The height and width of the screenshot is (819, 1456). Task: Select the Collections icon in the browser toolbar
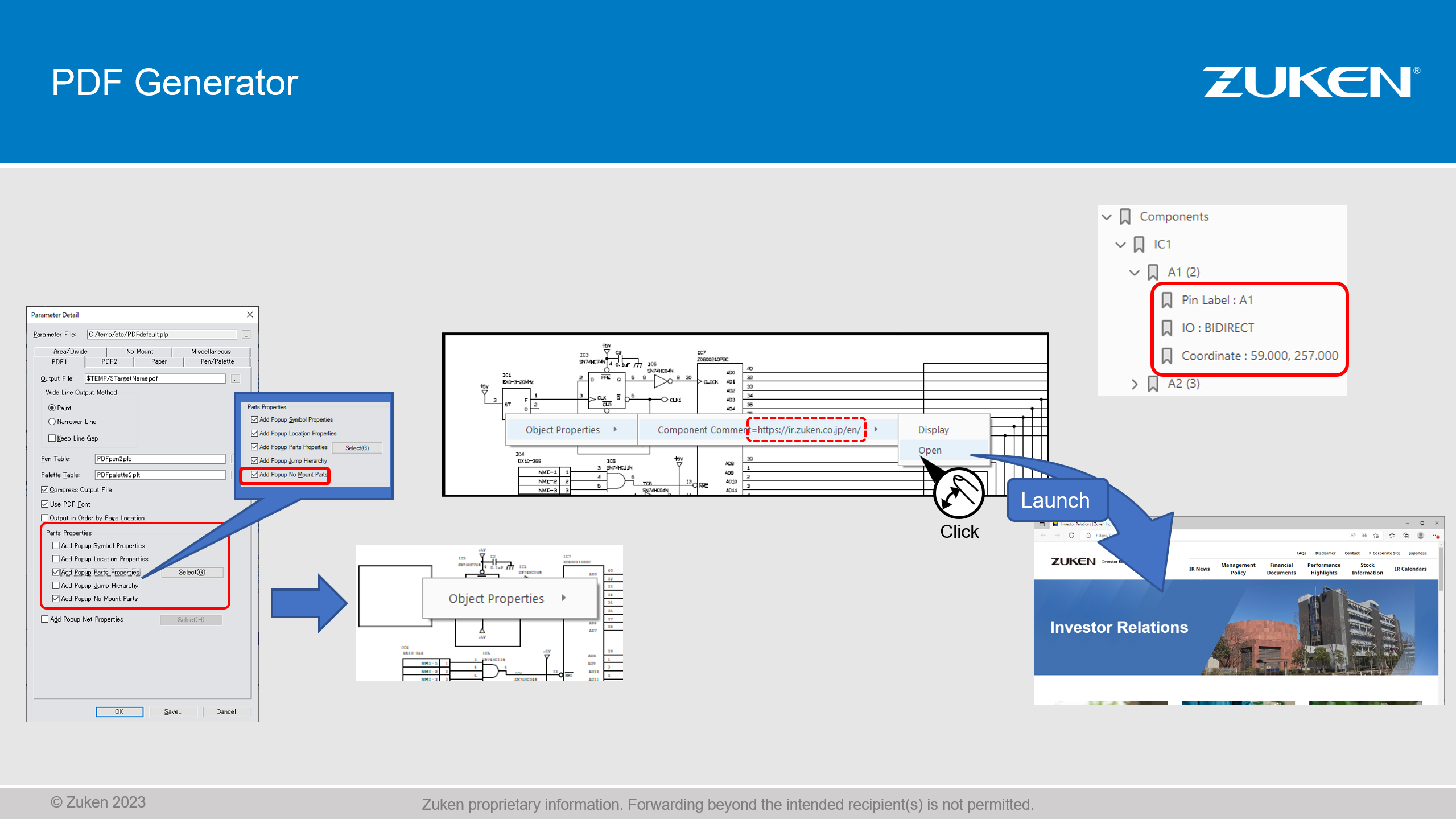point(1406,536)
